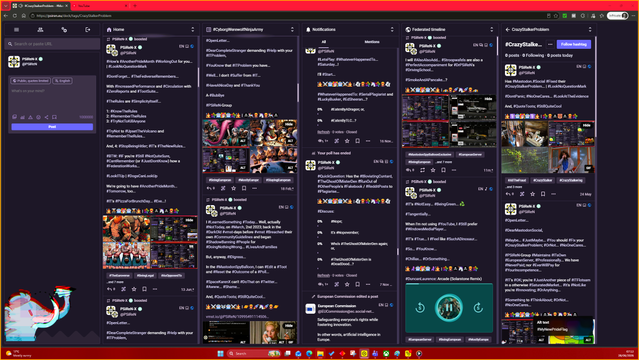Click the Follow hashtag button
639x360 pixels.
coord(573,44)
